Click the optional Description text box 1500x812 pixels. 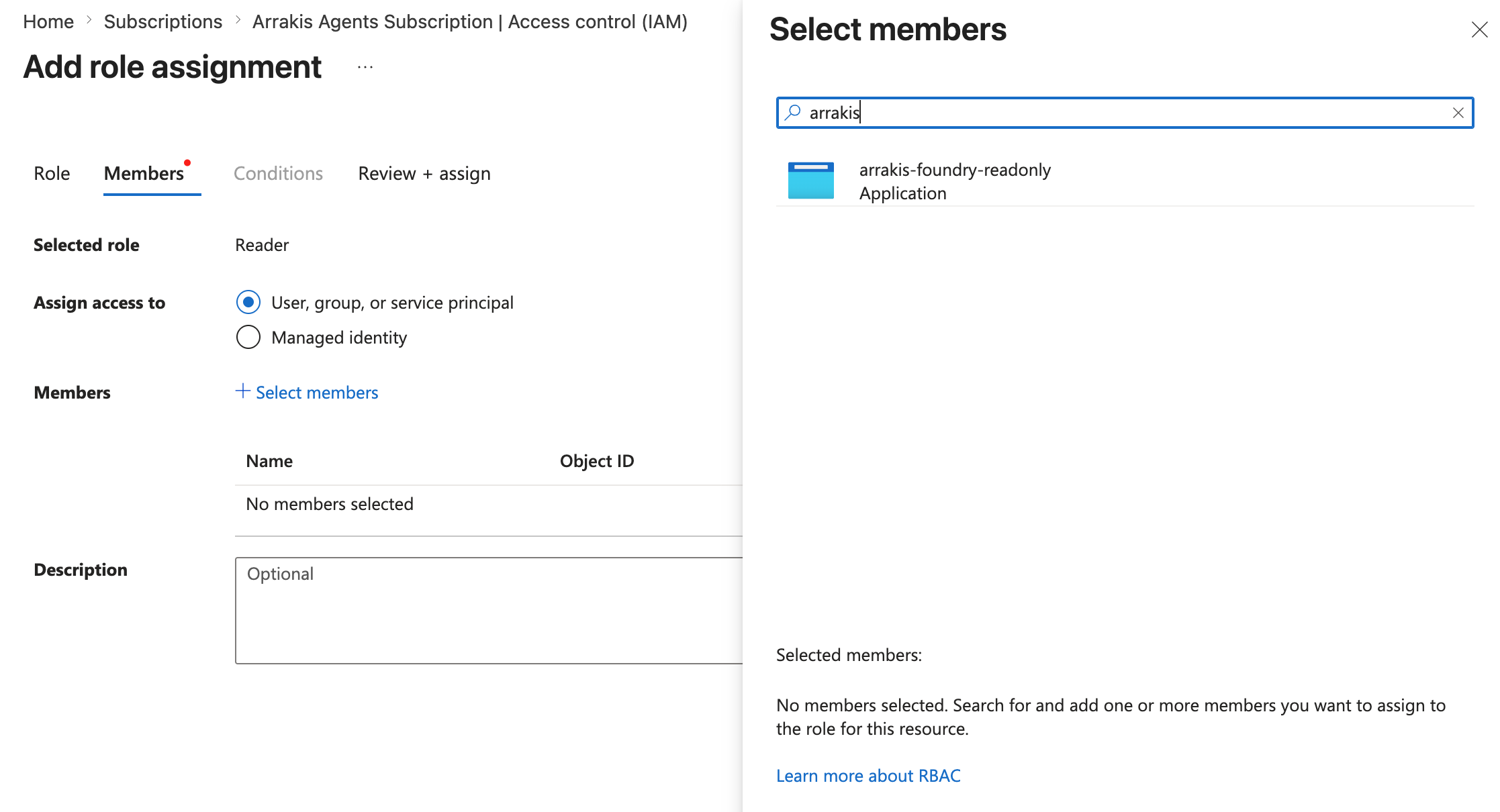coord(489,611)
